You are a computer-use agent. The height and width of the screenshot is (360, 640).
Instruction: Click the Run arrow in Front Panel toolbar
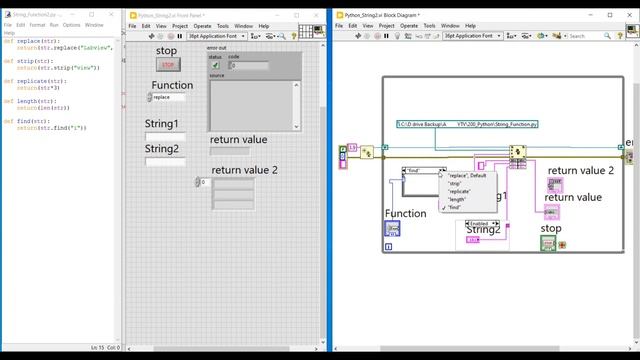click(x=151, y=36)
